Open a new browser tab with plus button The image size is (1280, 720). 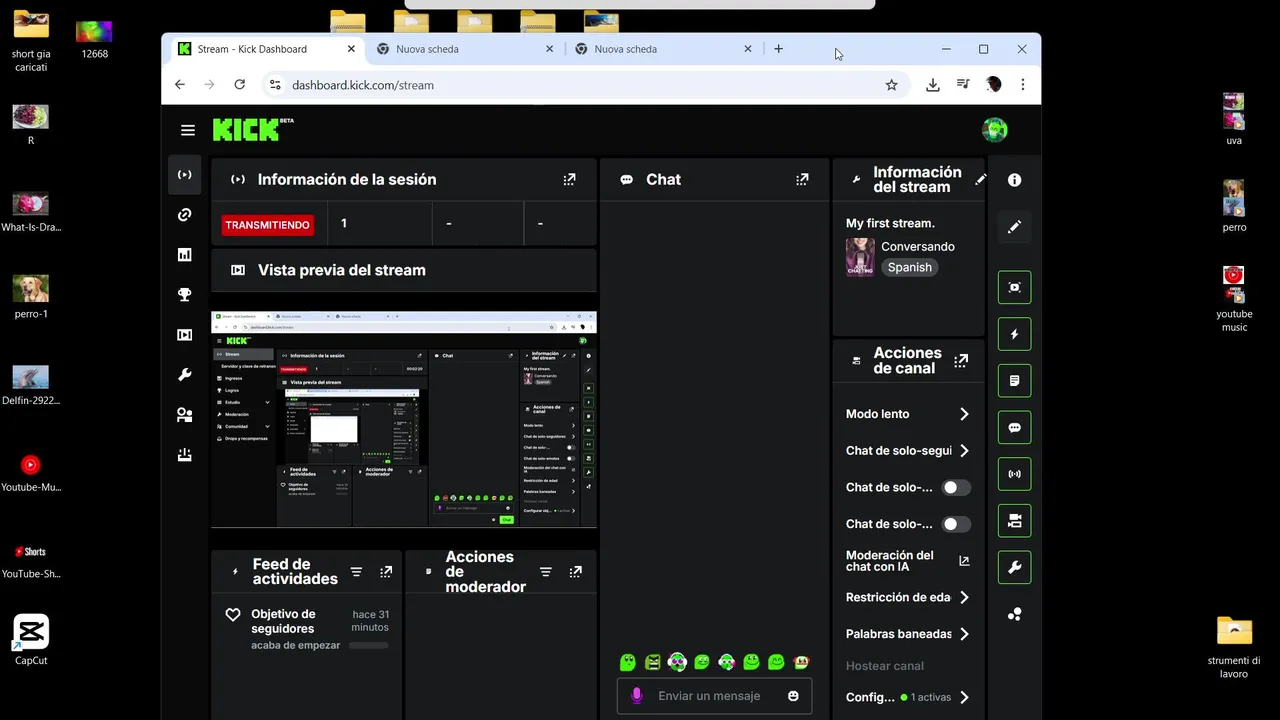pyautogui.click(x=778, y=49)
